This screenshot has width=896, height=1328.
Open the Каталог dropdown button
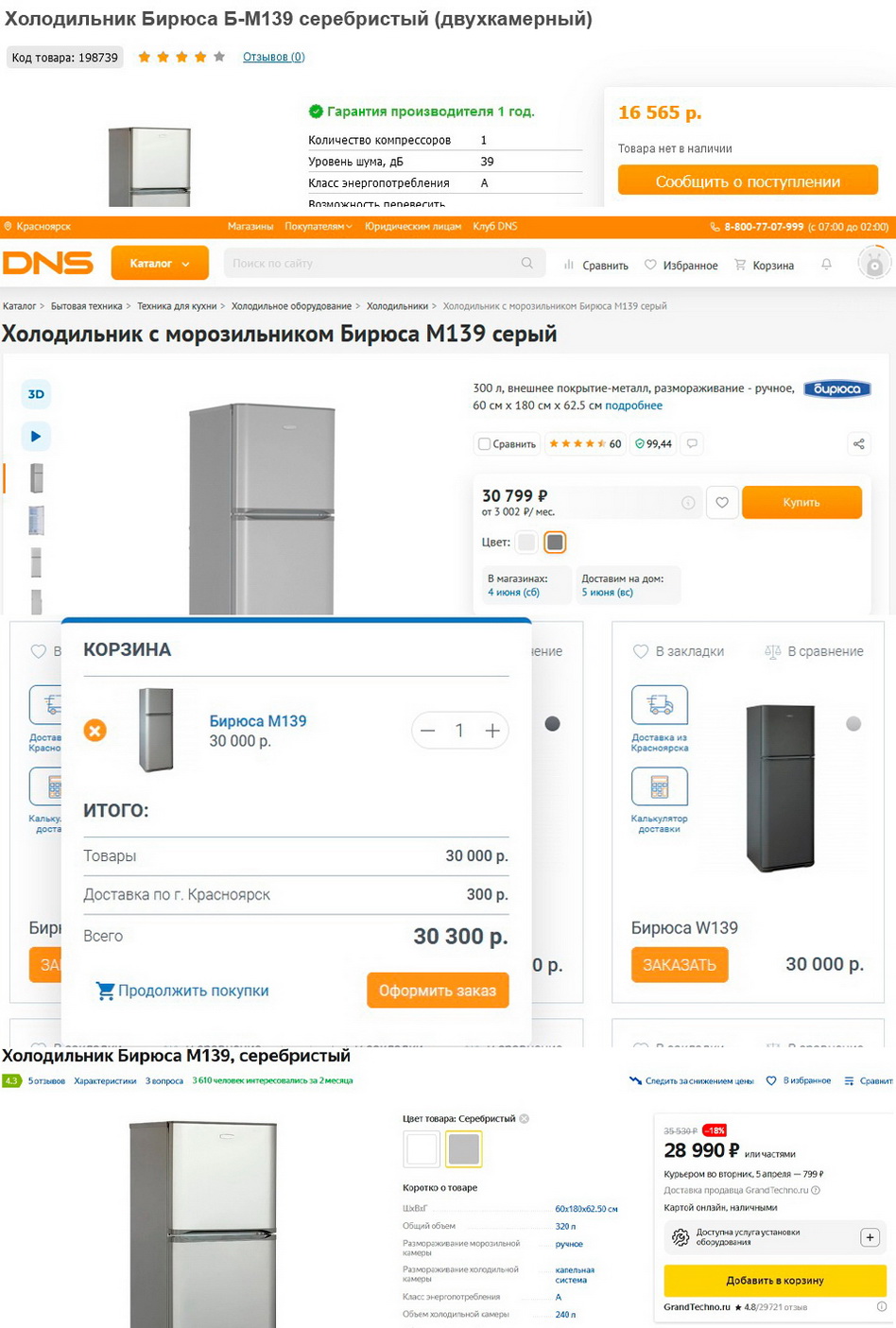[x=159, y=264]
